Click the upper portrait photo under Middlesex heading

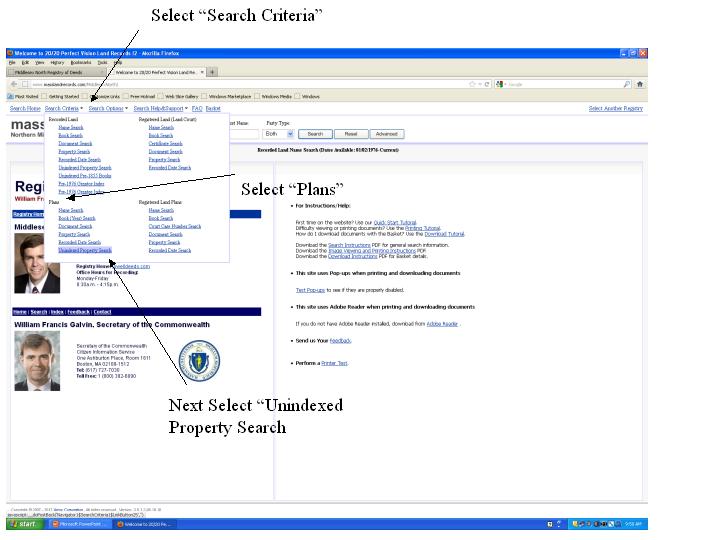click(37, 263)
